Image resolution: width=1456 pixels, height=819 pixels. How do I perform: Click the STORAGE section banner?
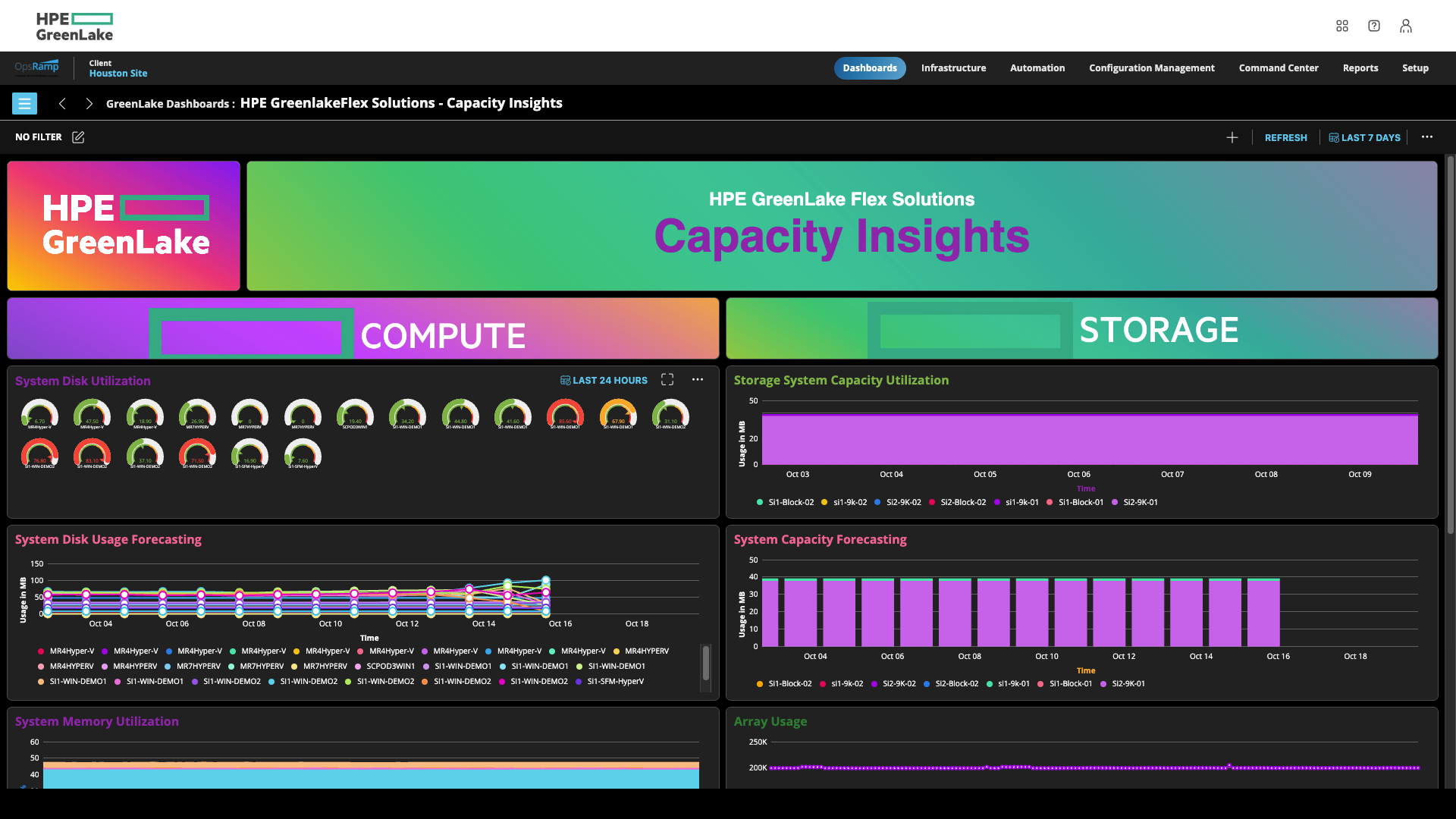(x=1082, y=328)
